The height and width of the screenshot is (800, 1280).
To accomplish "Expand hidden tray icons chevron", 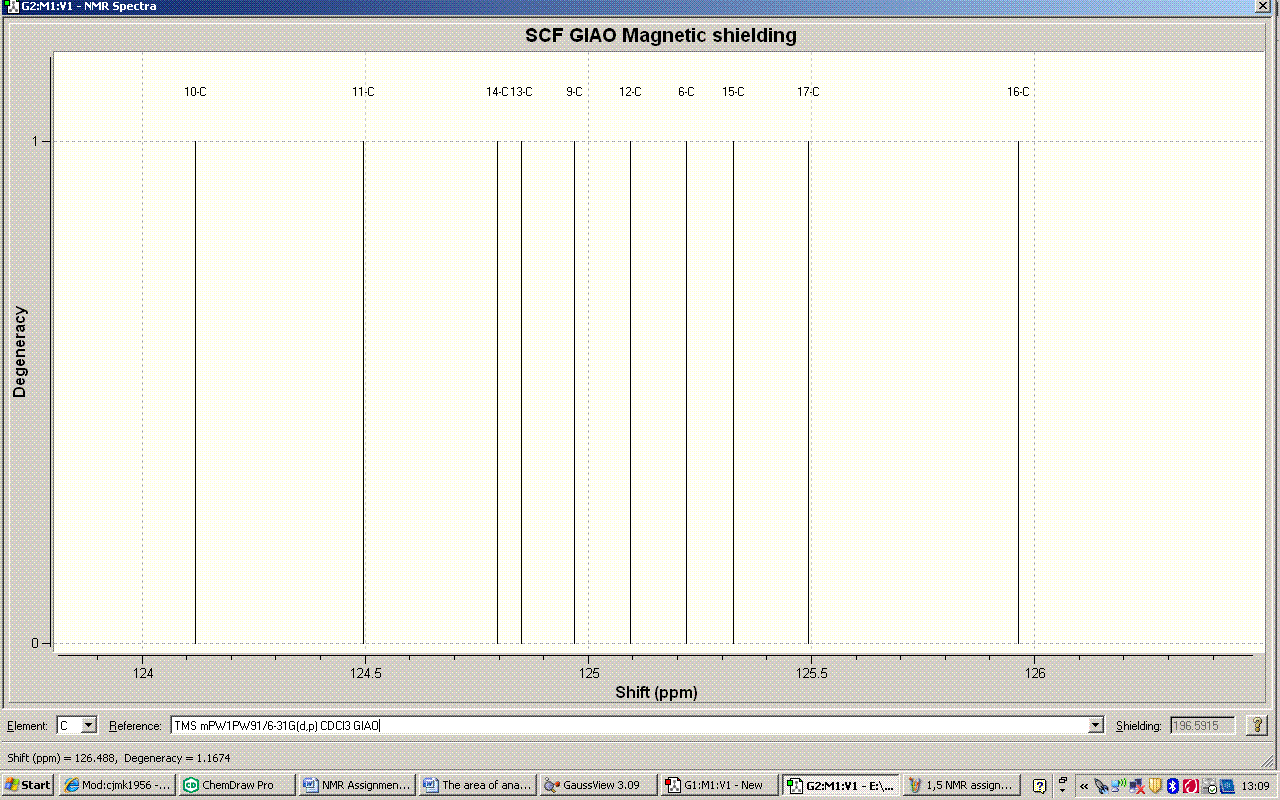I will (1084, 786).
